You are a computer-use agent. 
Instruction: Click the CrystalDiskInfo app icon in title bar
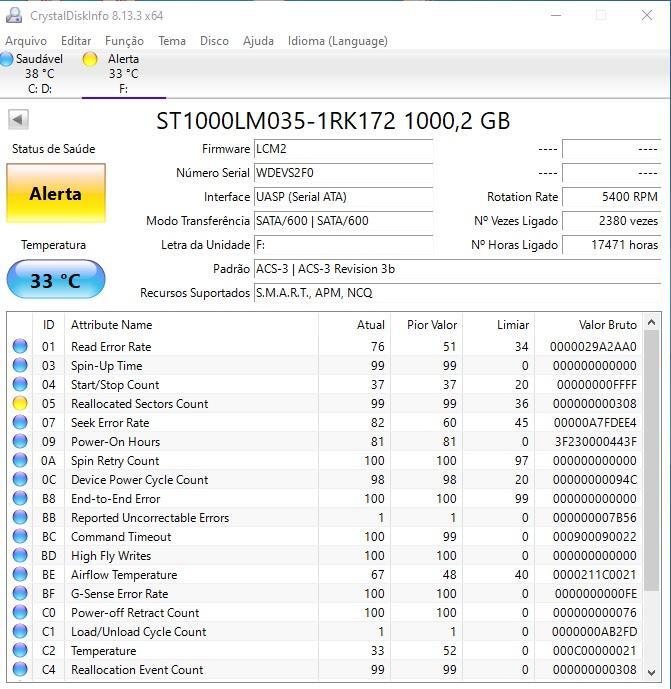14,15
